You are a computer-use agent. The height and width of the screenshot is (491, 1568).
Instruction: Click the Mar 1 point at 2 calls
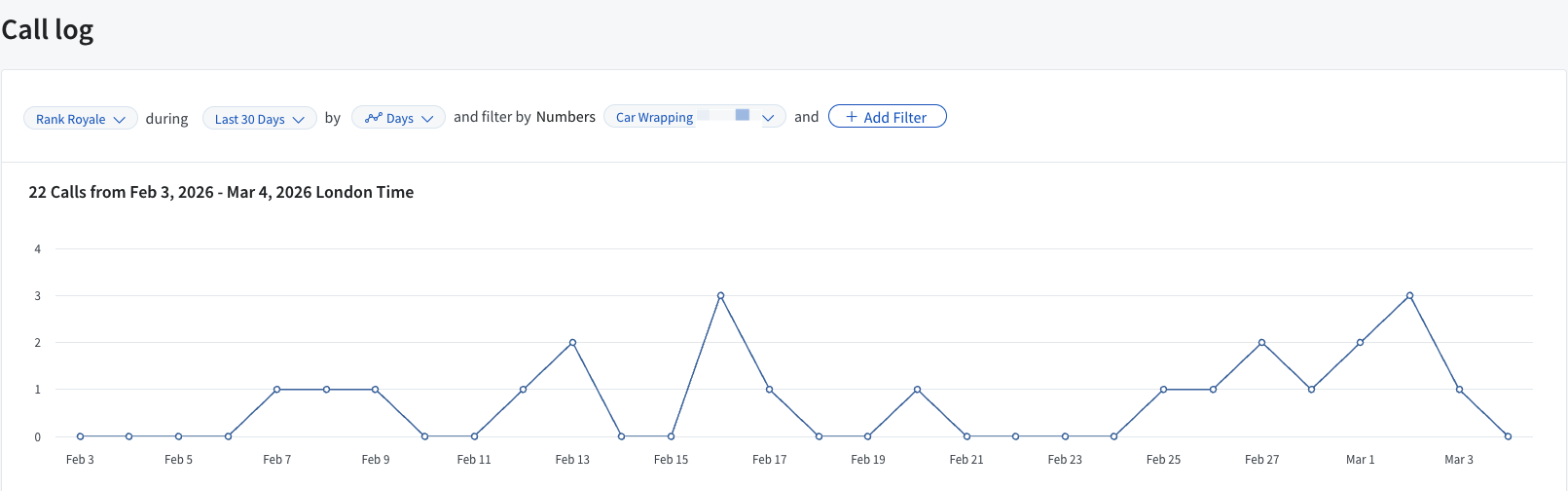pyautogui.click(x=1360, y=343)
